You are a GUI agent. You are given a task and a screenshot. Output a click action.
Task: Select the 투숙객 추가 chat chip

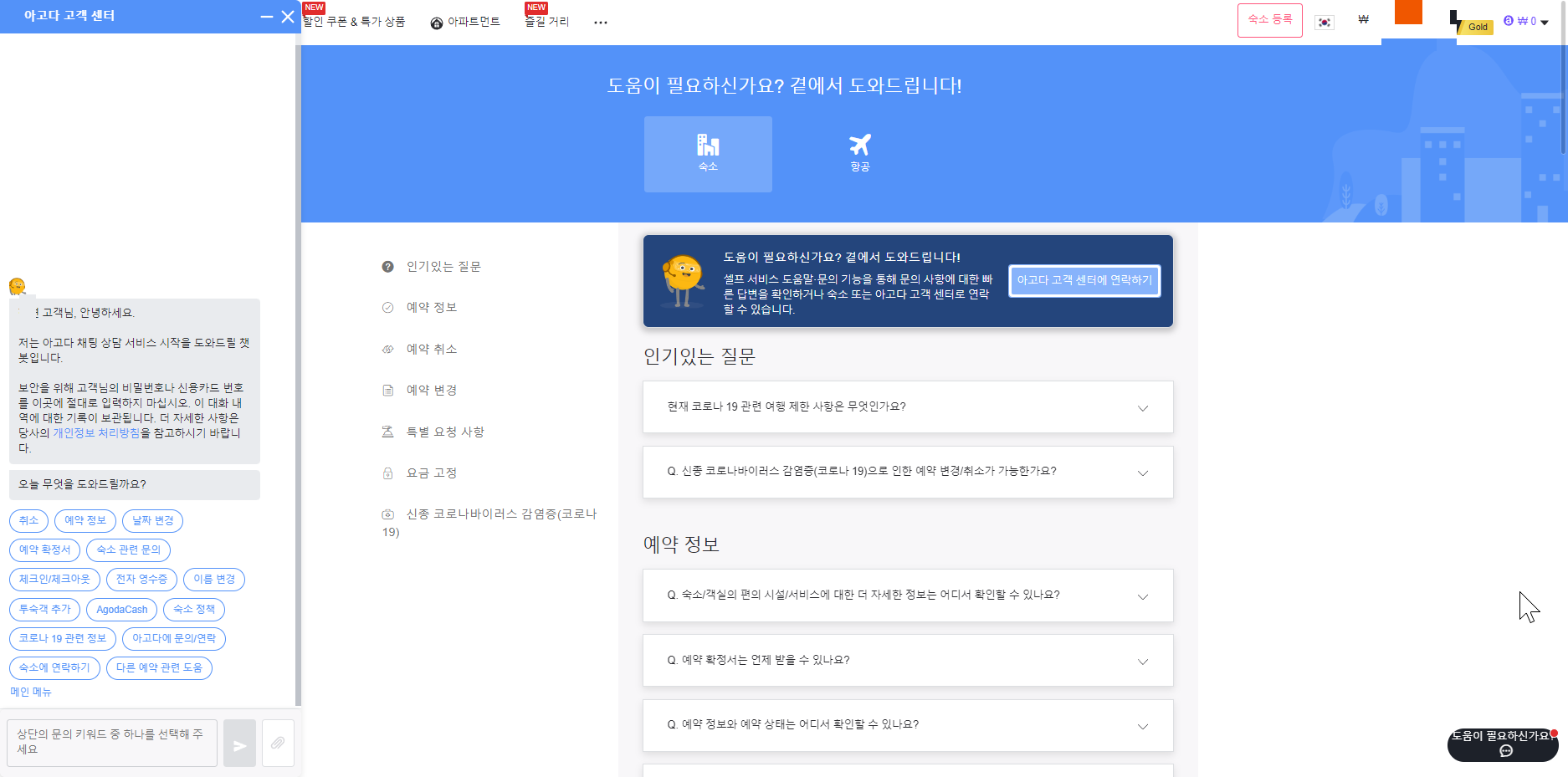pos(45,610)
